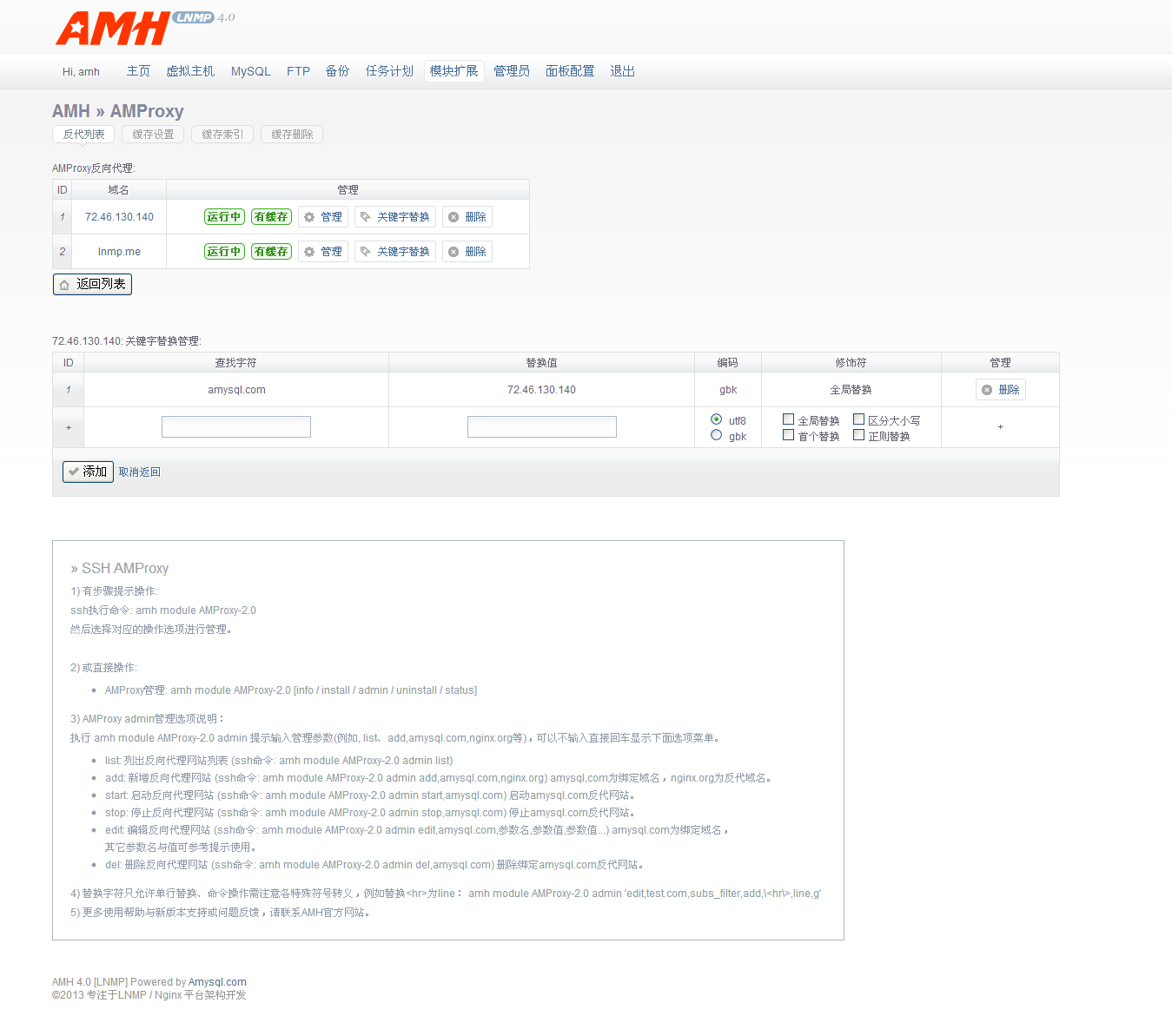
Task: Open keyword replace for 72.46.130.140
Action: click(394, 217)
